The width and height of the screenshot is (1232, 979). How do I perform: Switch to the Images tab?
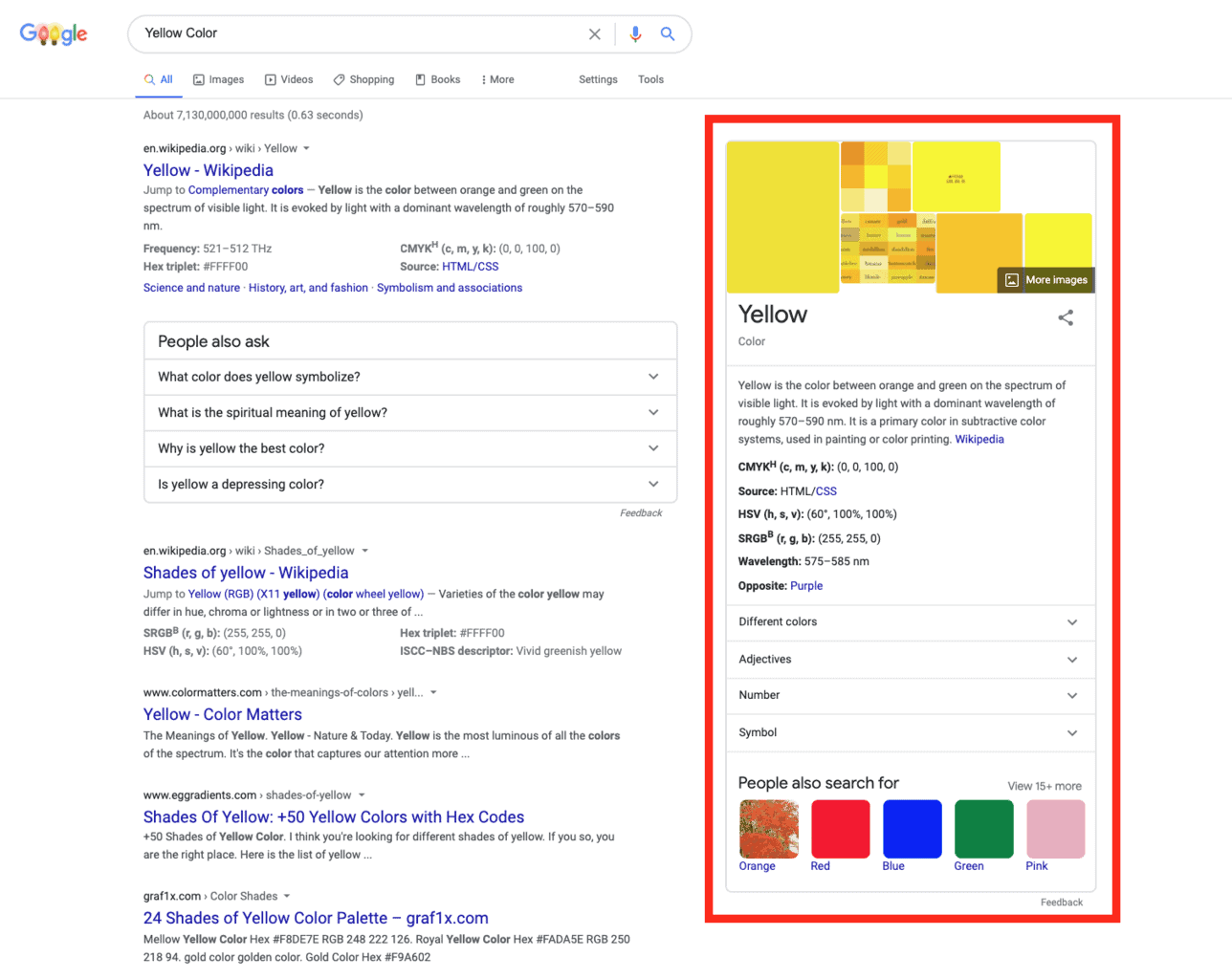click(x=219, y=79)
